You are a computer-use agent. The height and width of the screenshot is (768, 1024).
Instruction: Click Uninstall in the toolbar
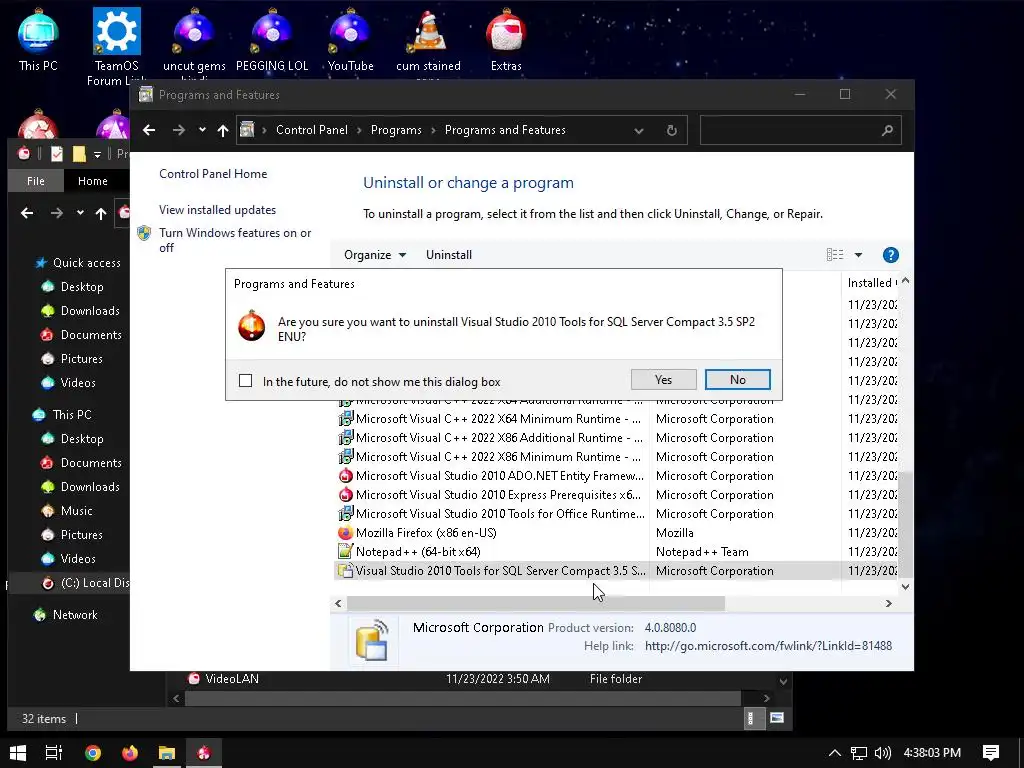449,255
